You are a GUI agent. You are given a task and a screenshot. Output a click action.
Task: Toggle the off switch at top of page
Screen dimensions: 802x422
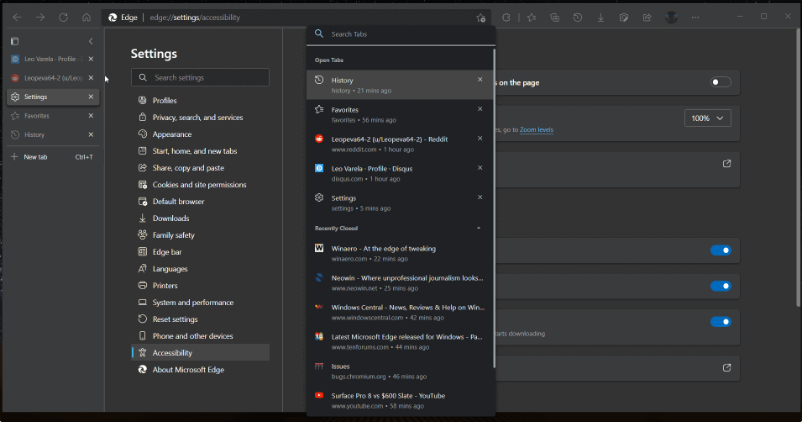pyautogui.click(x=720, y=82)
